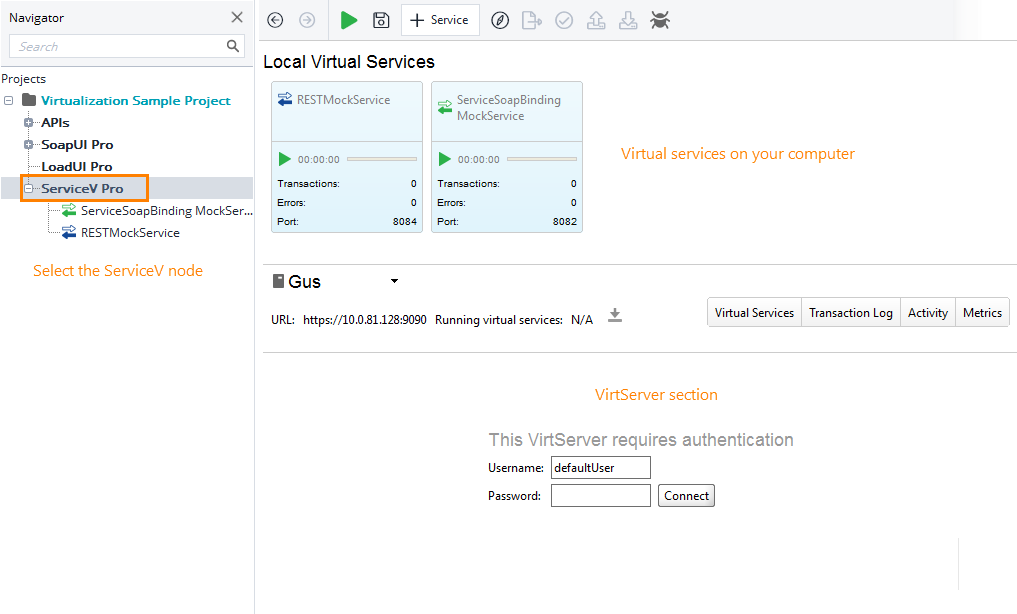Click the VirtServer URL https://10.0.81.128:9090
1017x614 pixels.
[x=365, y=320]
